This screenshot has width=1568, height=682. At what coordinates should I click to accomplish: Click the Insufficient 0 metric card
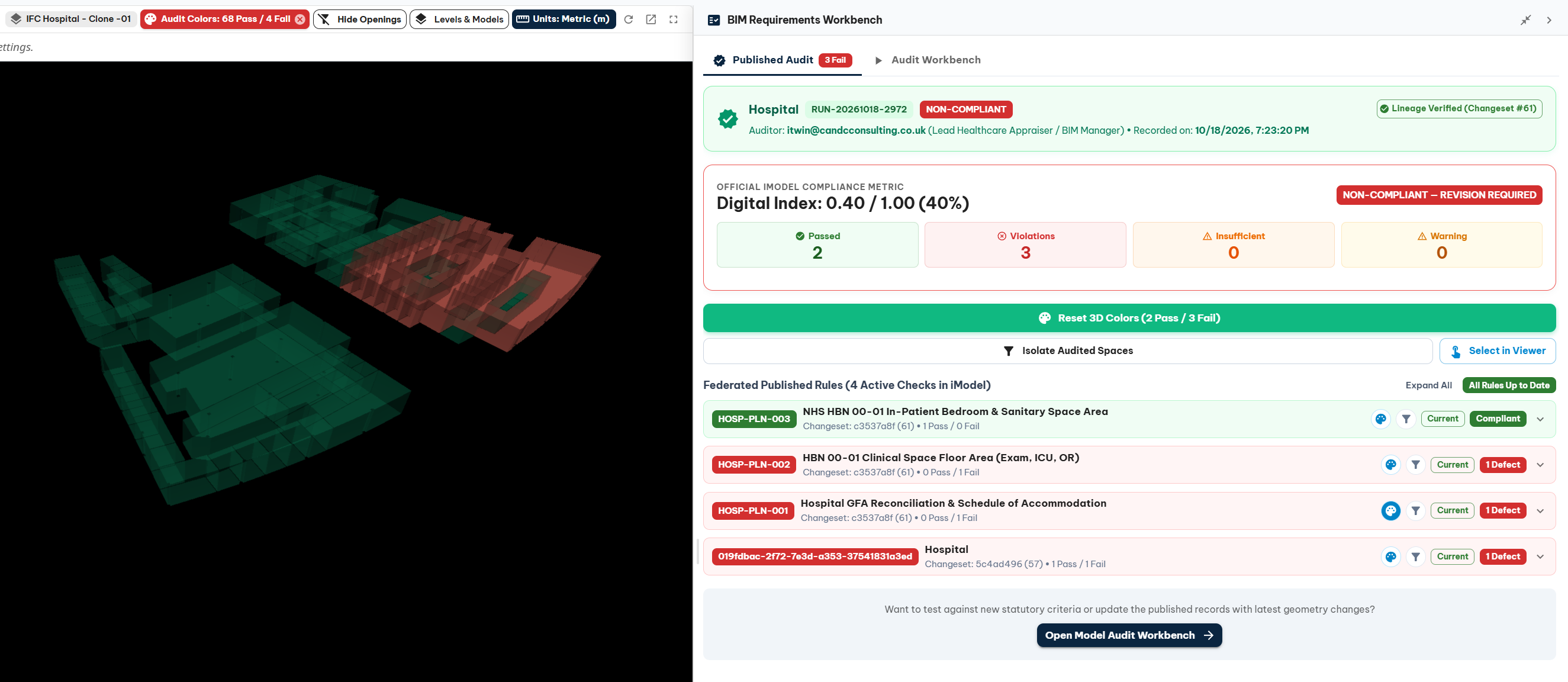tap(1233, 245)
